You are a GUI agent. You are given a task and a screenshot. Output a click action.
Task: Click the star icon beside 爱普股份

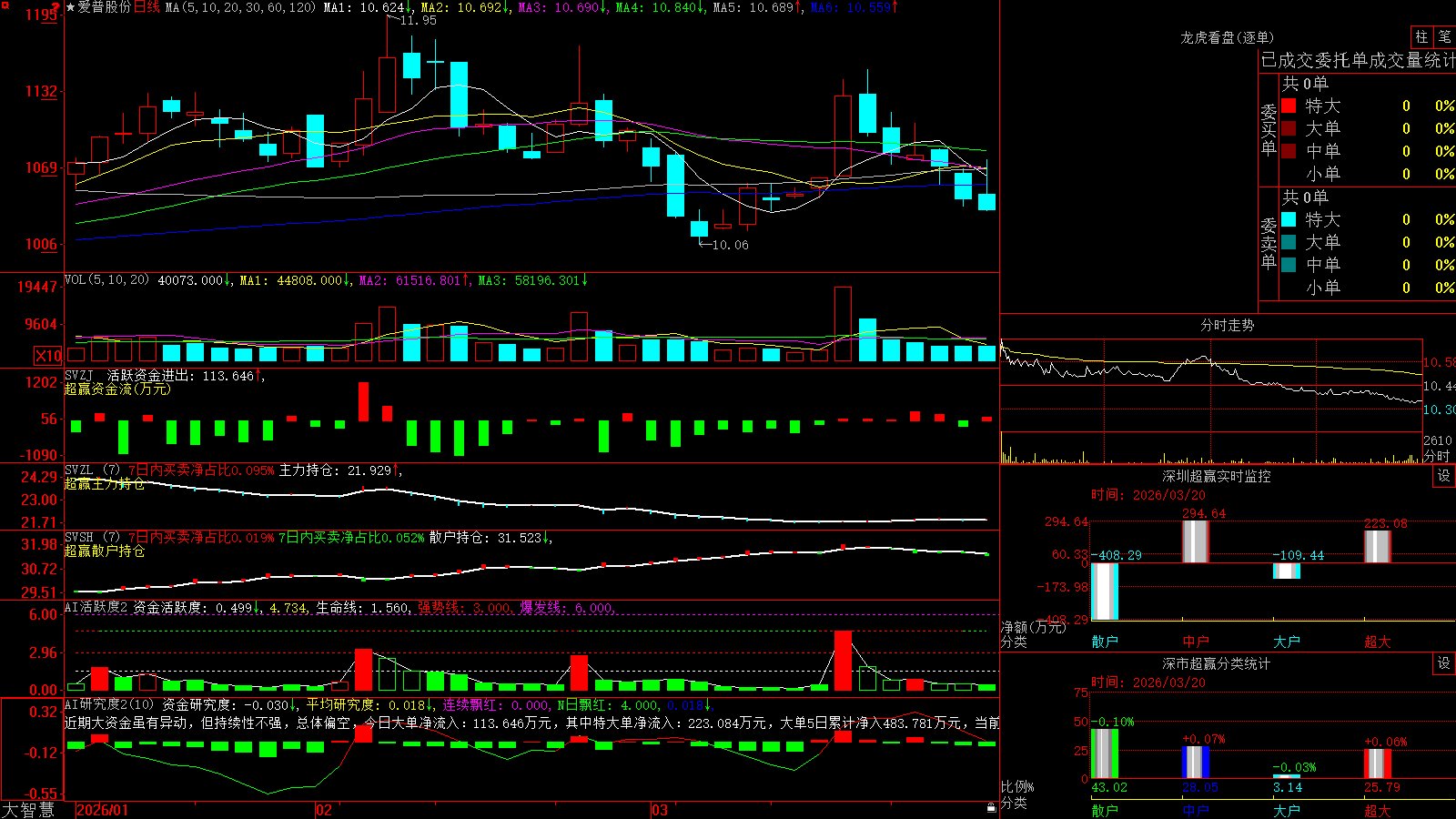(71, 7)
